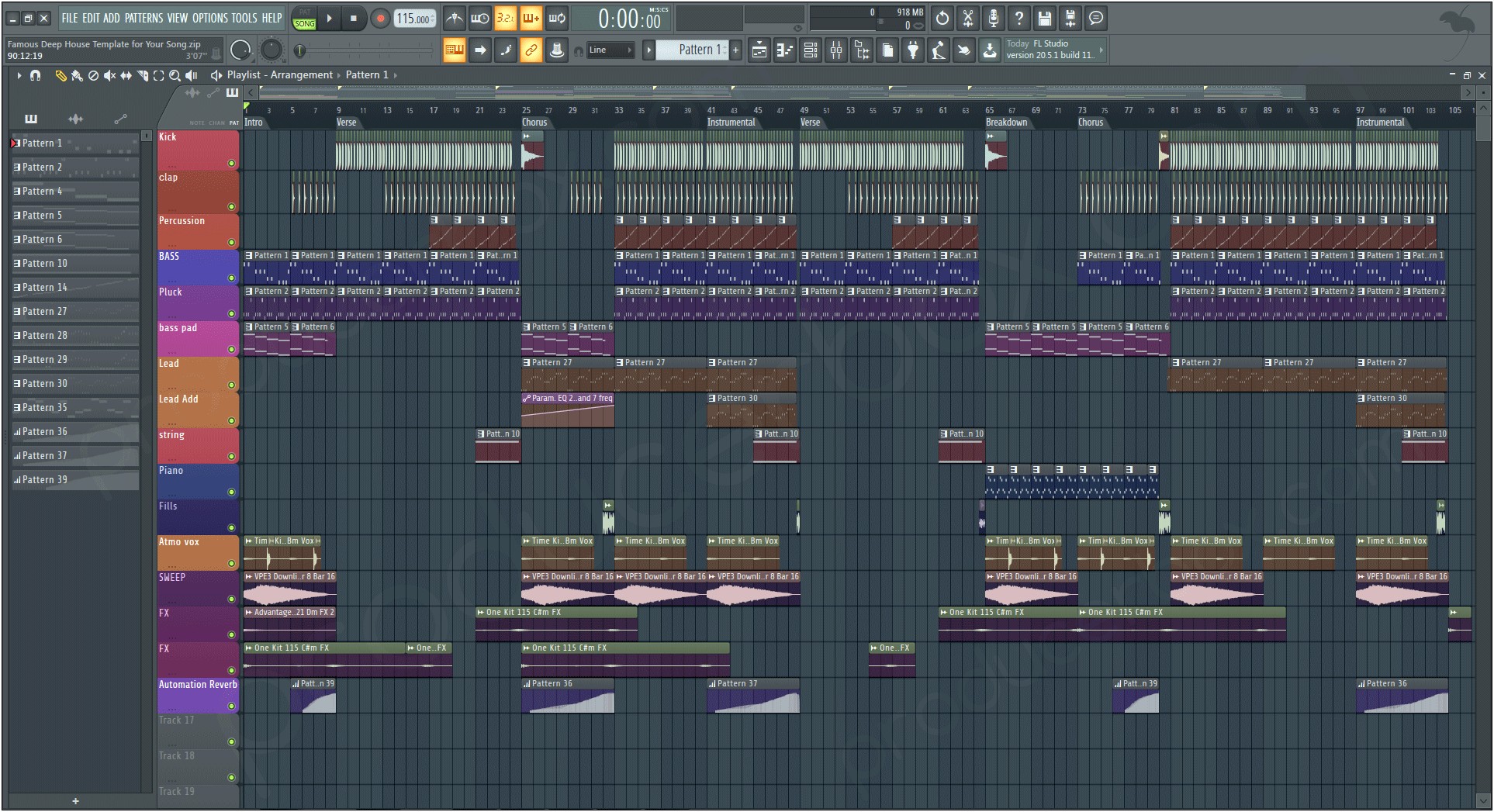Open the info chat bubble icon
Screen dimensions: 1494x812
point(1095,18)
